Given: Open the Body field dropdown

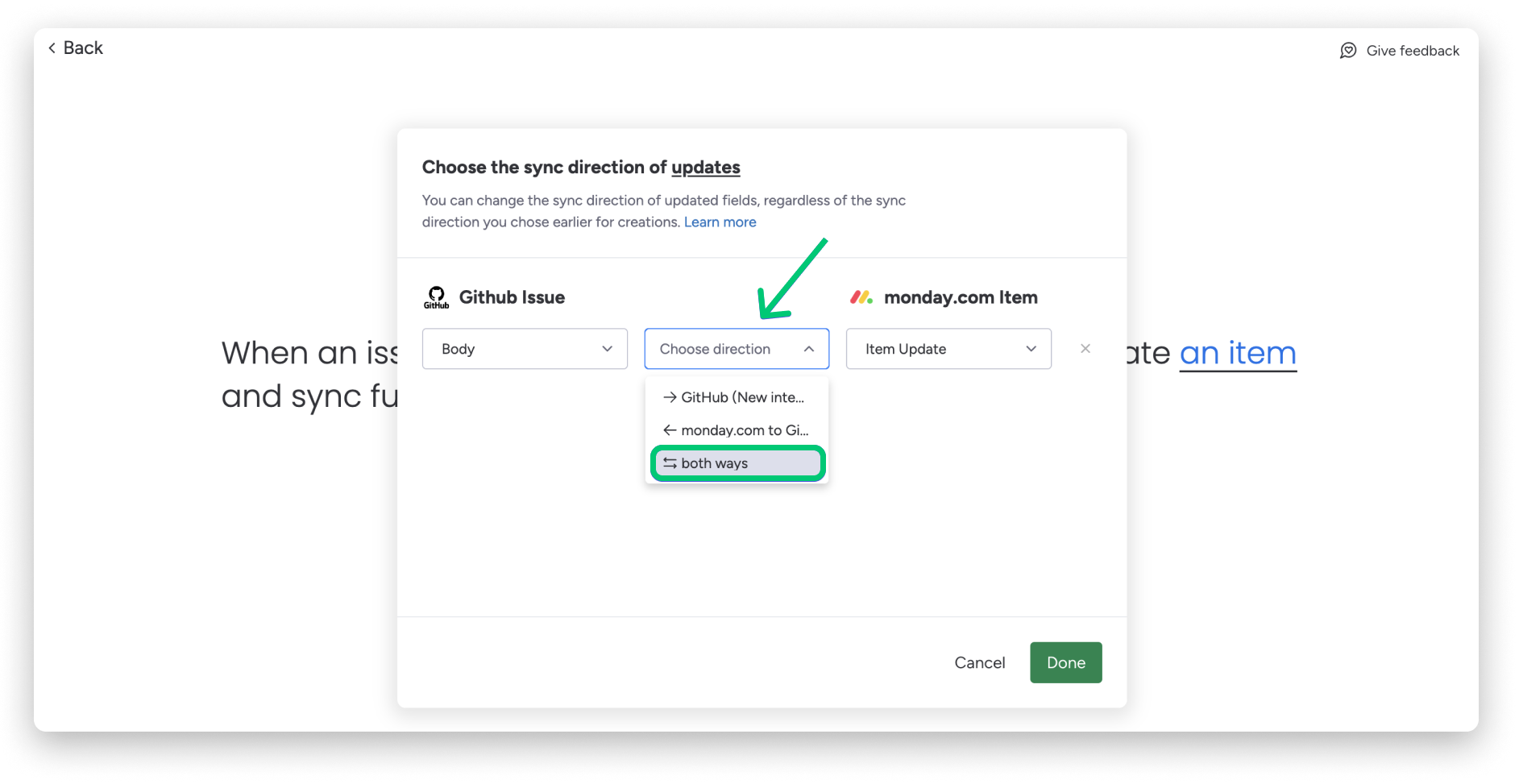Looking at the screenshot, I should coord(525,349).
